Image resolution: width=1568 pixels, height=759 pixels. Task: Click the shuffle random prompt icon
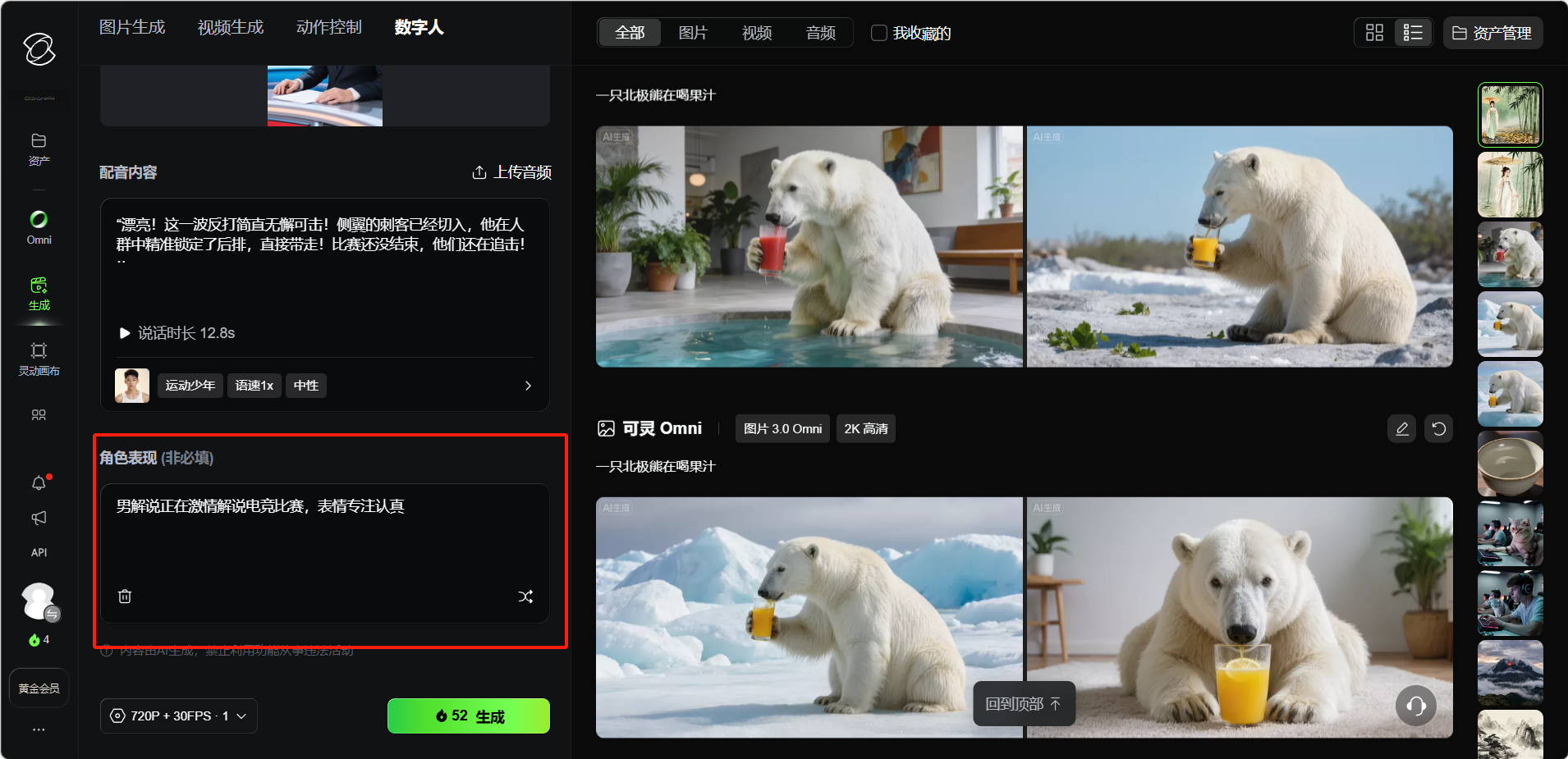pos(525,597)
